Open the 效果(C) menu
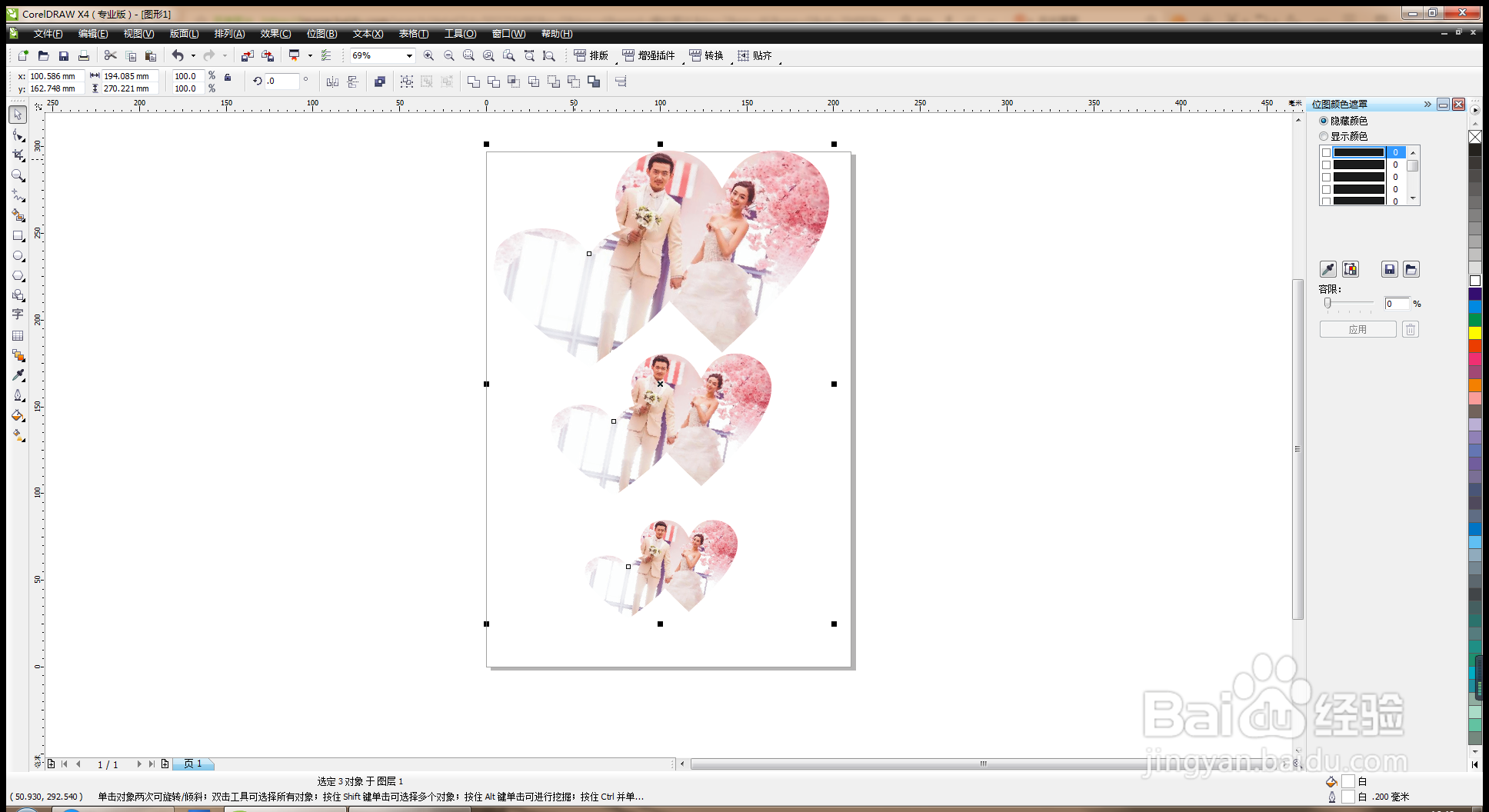 (x=275, y=34)
